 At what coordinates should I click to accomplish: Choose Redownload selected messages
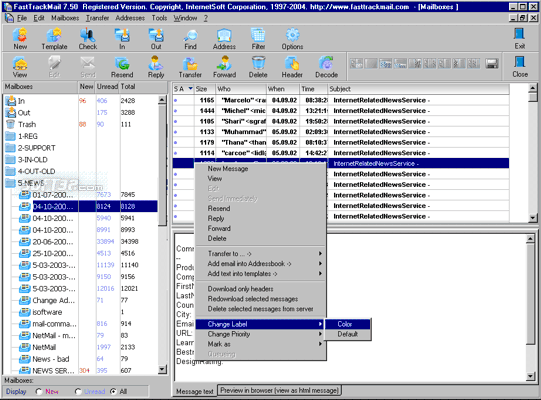point(260,299)
